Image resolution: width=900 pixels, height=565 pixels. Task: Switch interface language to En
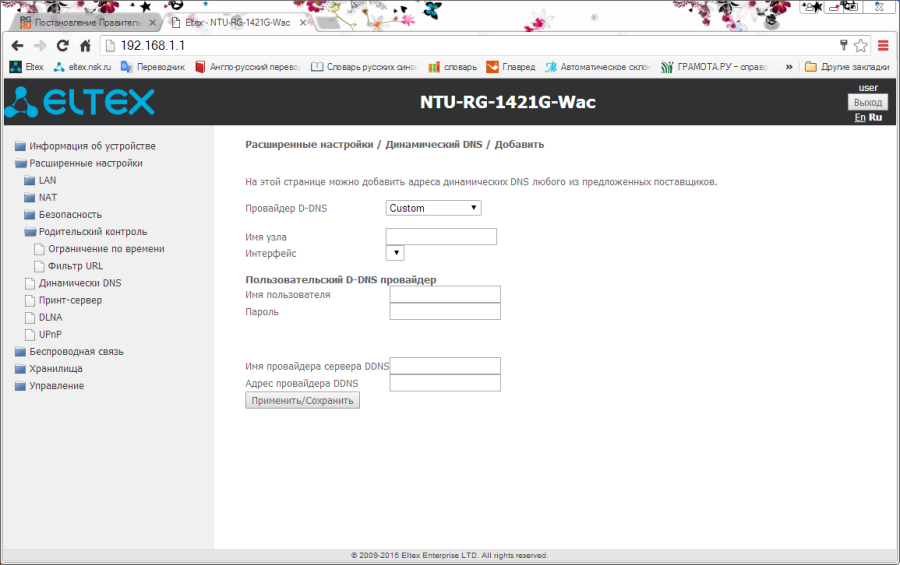[x=859, y=117]
